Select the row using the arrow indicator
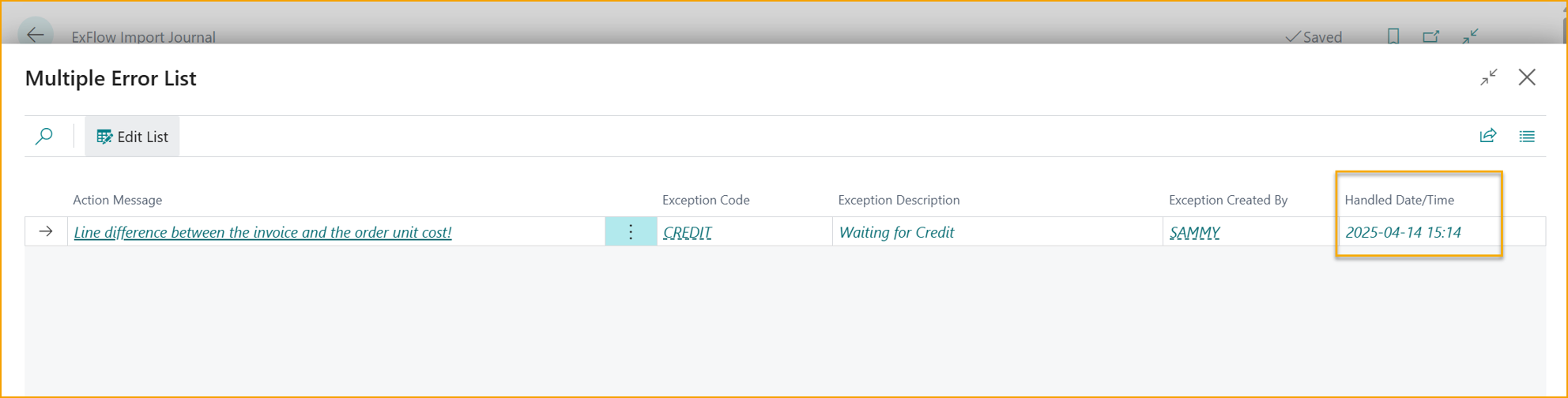The width and height of the screenshot is (1568, 398). coord(46,232)
